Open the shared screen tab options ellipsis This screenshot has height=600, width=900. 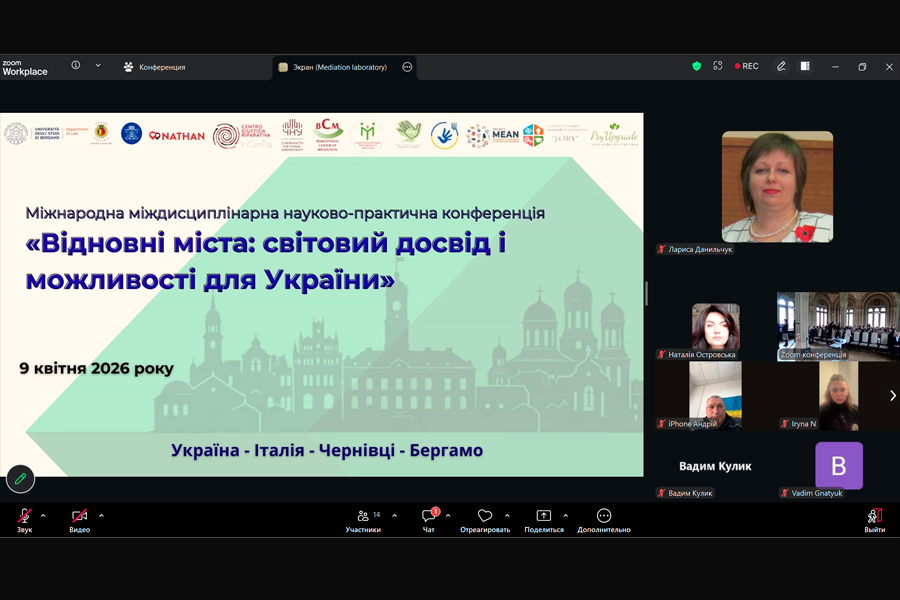click(407, 67)
